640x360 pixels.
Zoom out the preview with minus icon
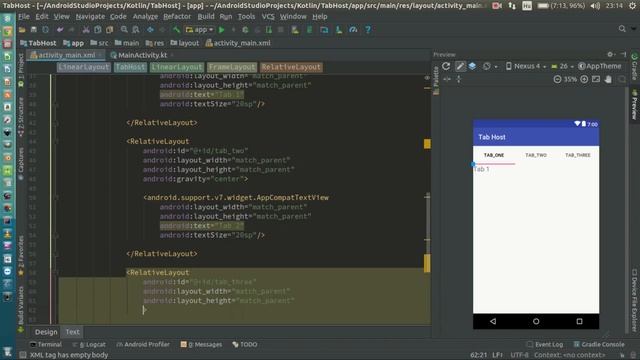click(x=557, y=80)
